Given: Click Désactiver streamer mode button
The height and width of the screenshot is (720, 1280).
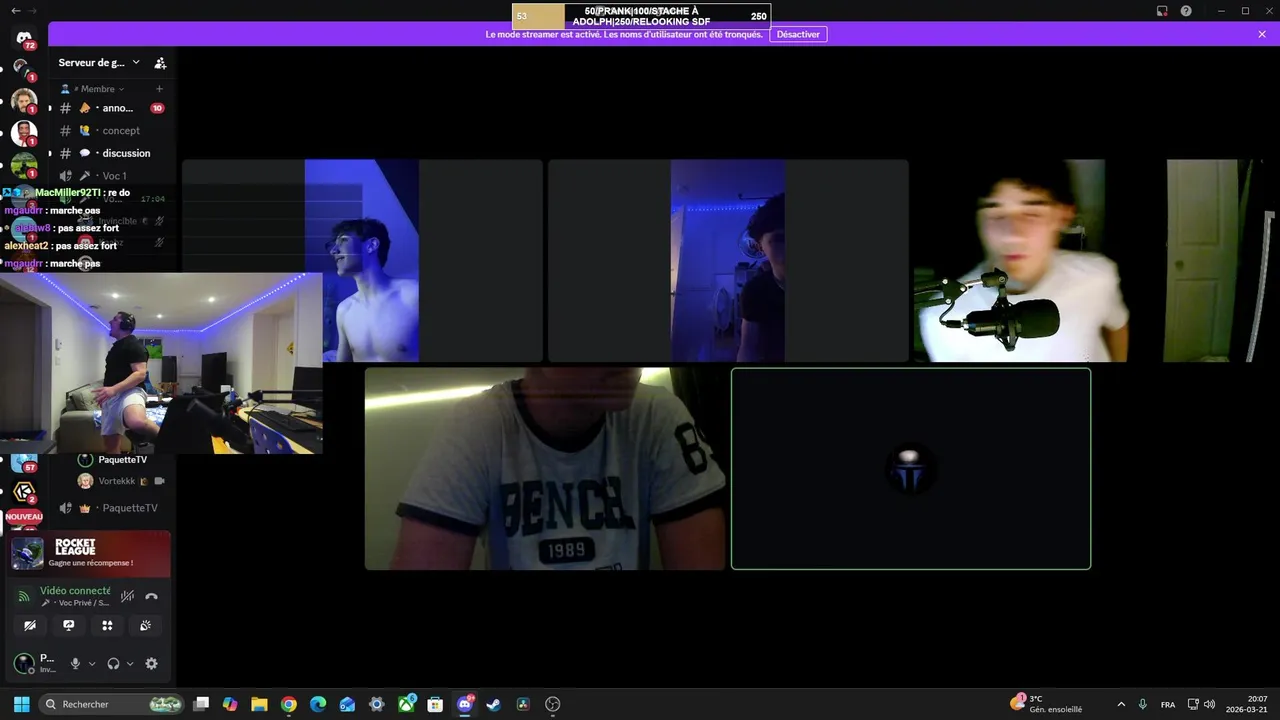Looking at the screenshot, I should [x=798, y=34].
